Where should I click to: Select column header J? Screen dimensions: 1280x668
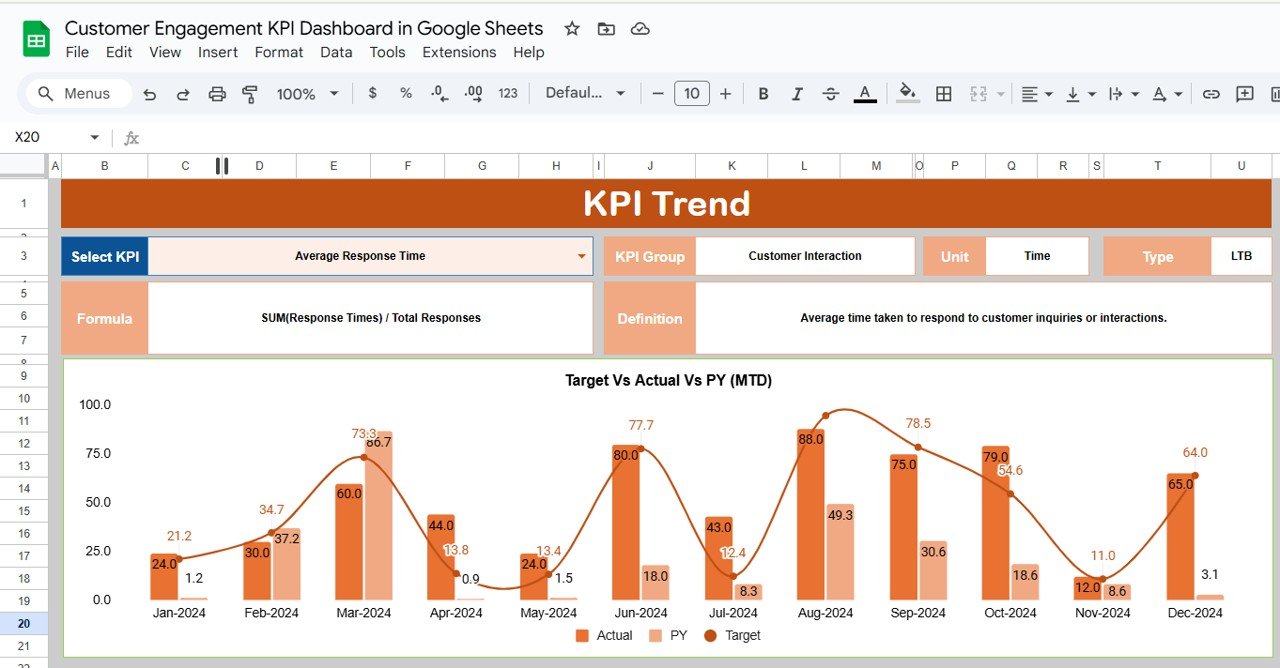pos(650,166)
